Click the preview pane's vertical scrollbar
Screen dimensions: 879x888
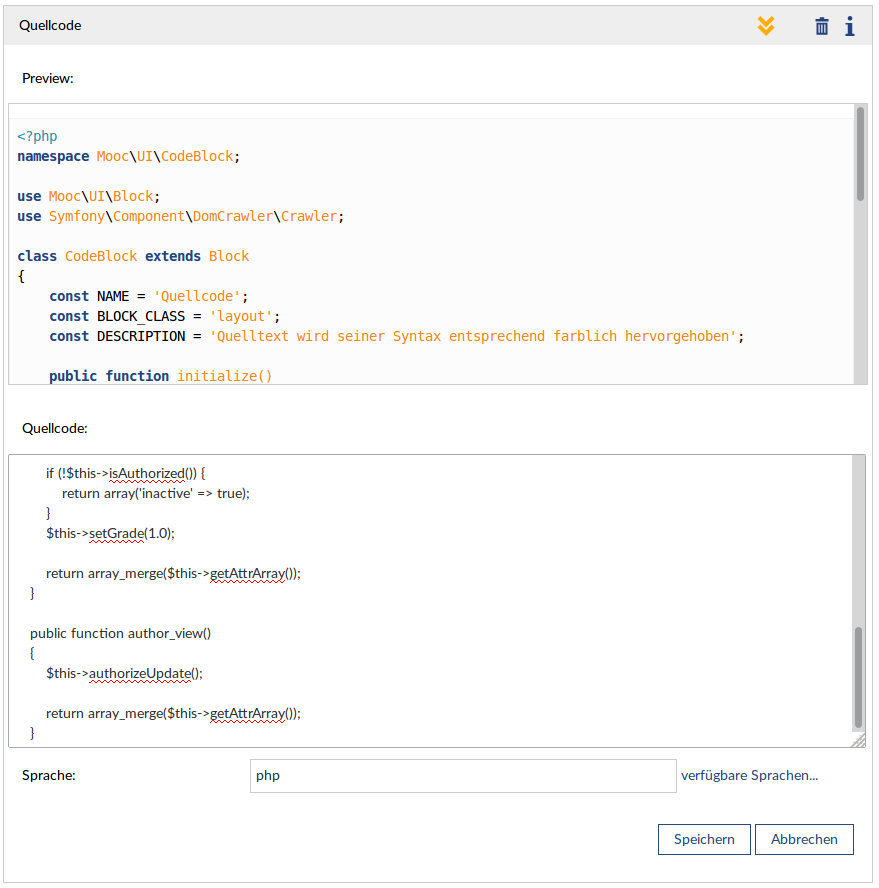(860, 155)
